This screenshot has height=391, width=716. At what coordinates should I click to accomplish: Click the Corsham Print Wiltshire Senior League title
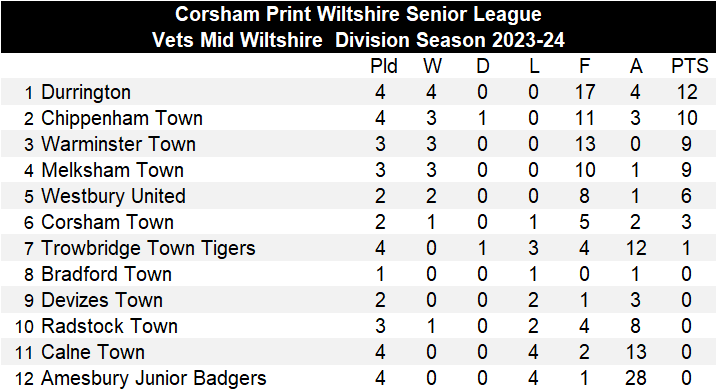[x=358, y=14]
